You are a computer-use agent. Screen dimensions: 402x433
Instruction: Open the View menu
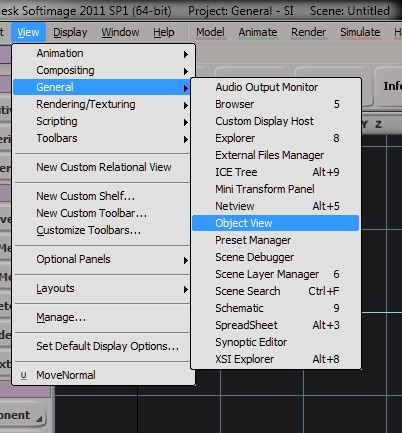coord(28,32)
